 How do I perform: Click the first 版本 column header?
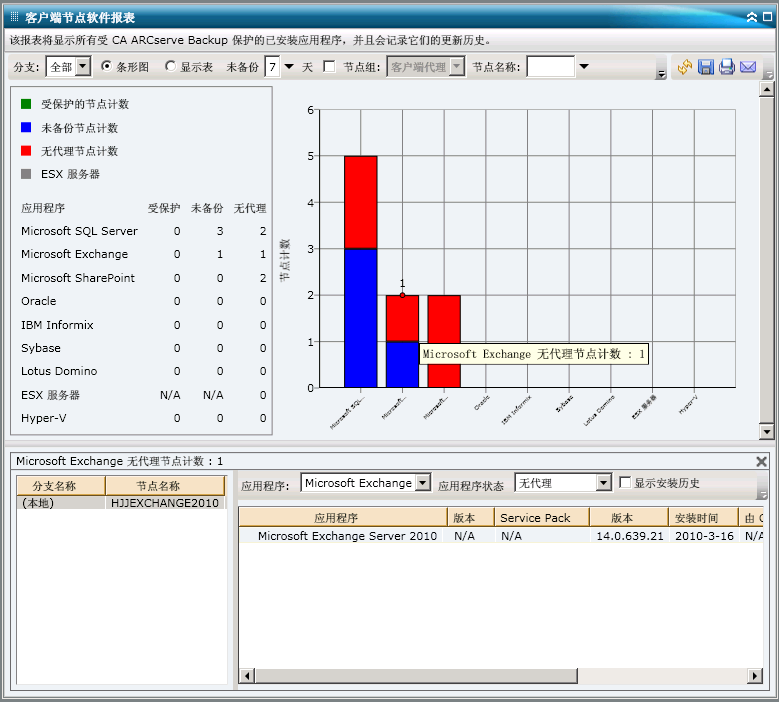click(x=470, y=518)
